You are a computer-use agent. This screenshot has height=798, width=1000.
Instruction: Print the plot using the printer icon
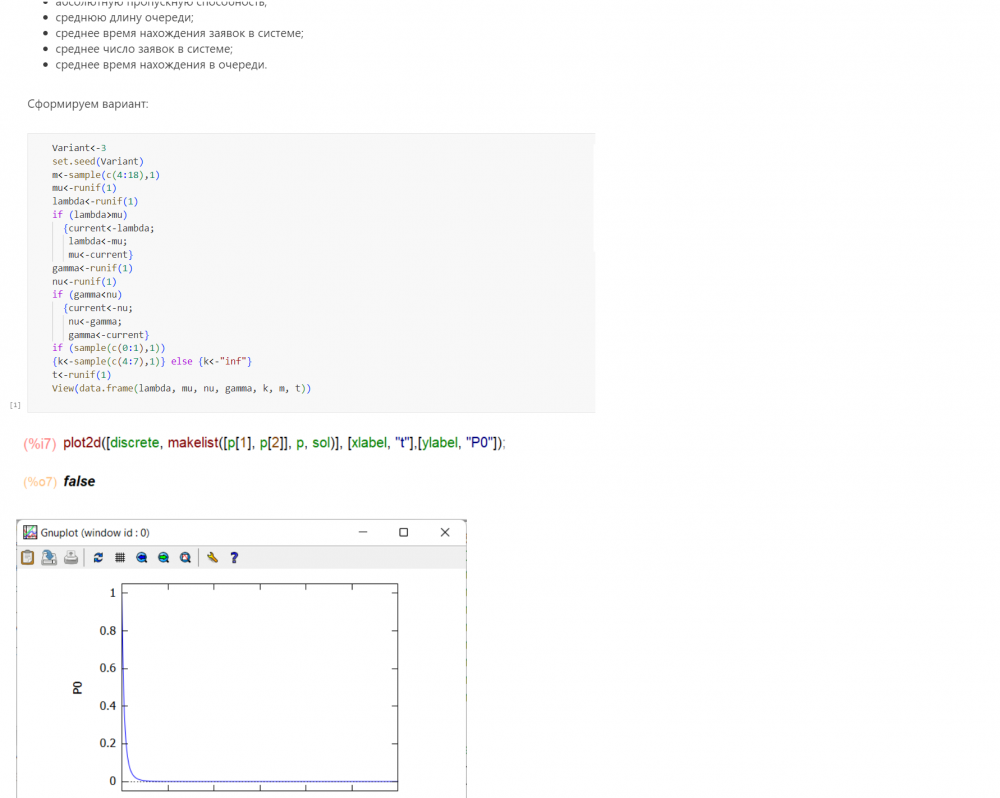pos(71,558)
